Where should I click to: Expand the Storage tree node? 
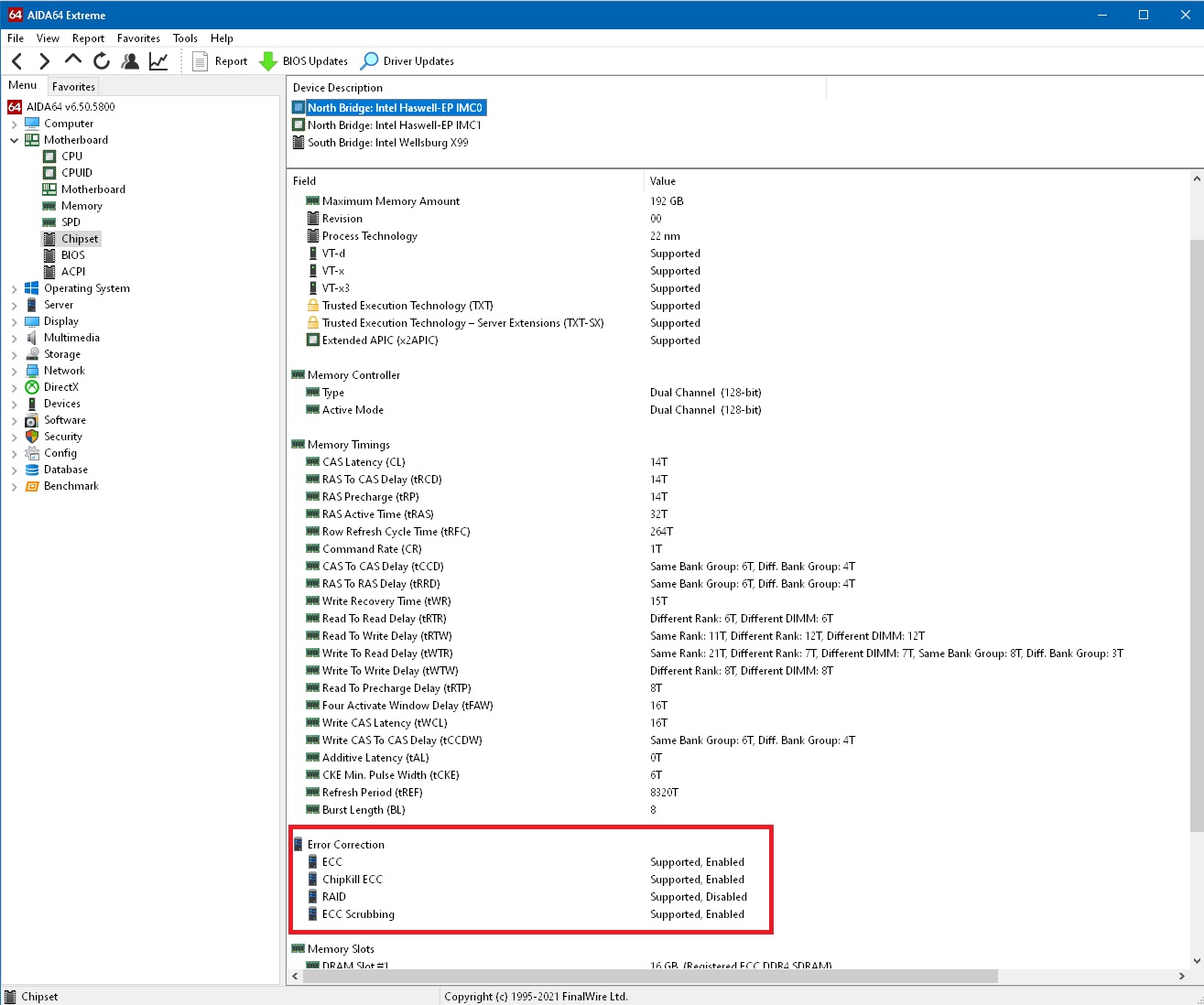14,354
